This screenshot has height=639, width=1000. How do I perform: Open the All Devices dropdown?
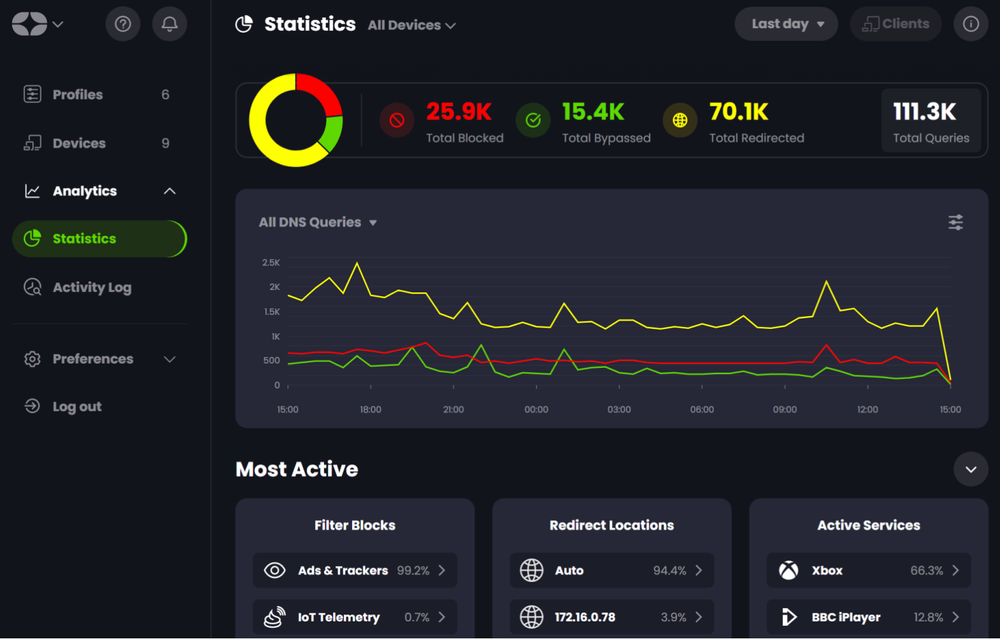pos(411,25)
